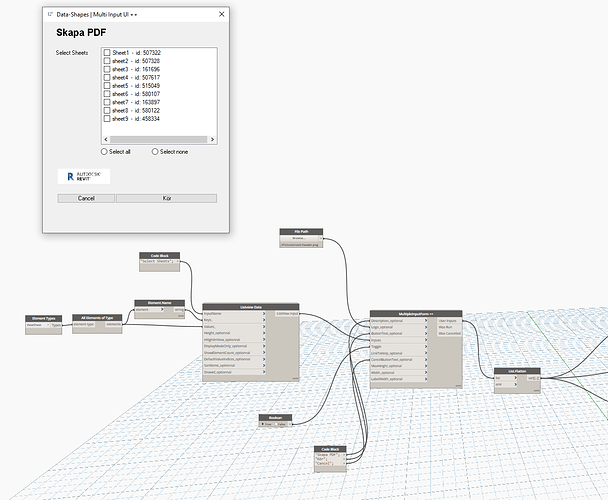The width and height of the screenshot is (608, 500).
Task: Click the Was Cancelled output port
Action: pos(449,334)
